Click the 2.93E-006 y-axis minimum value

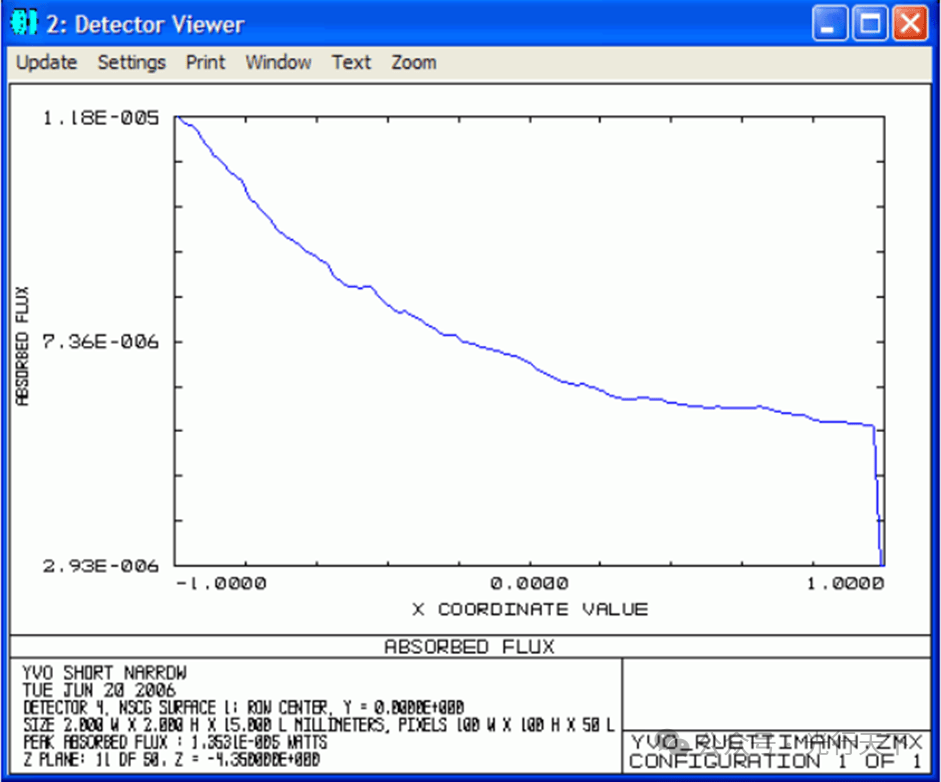(99, 566)
